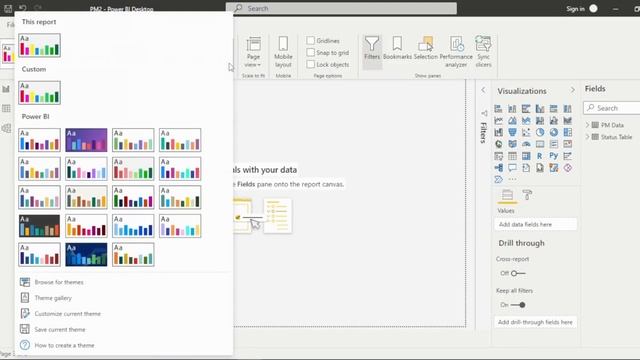This screenshot has width=640, height=360.
Task: Insert a Q&A visual
Action: [x=512, y=168]
